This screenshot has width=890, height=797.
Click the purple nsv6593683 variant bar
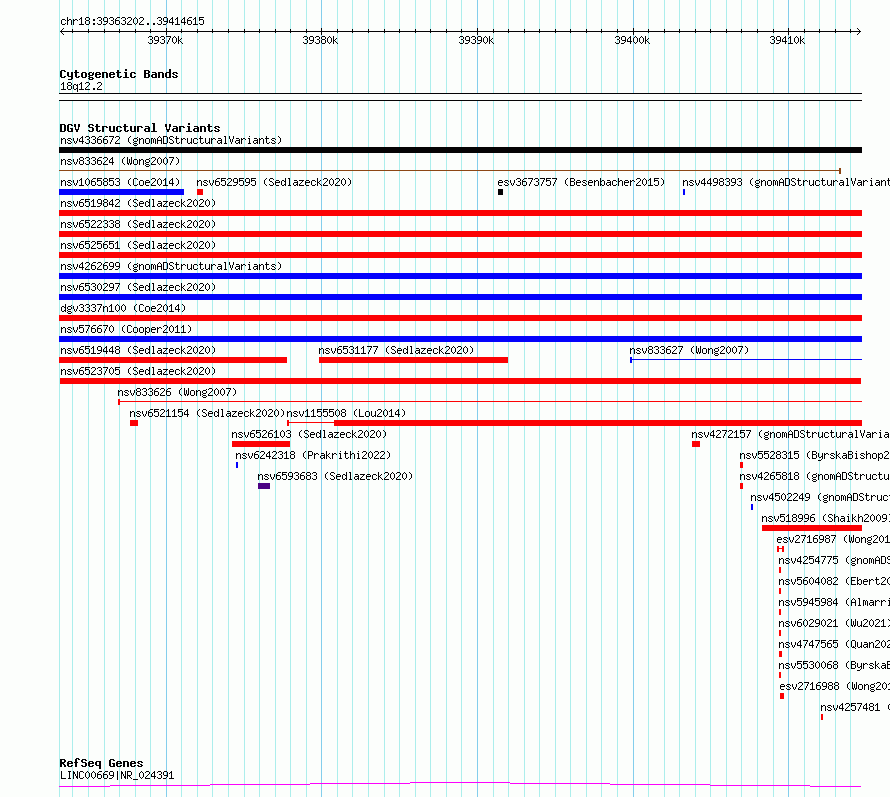click(x=264, y=486)
